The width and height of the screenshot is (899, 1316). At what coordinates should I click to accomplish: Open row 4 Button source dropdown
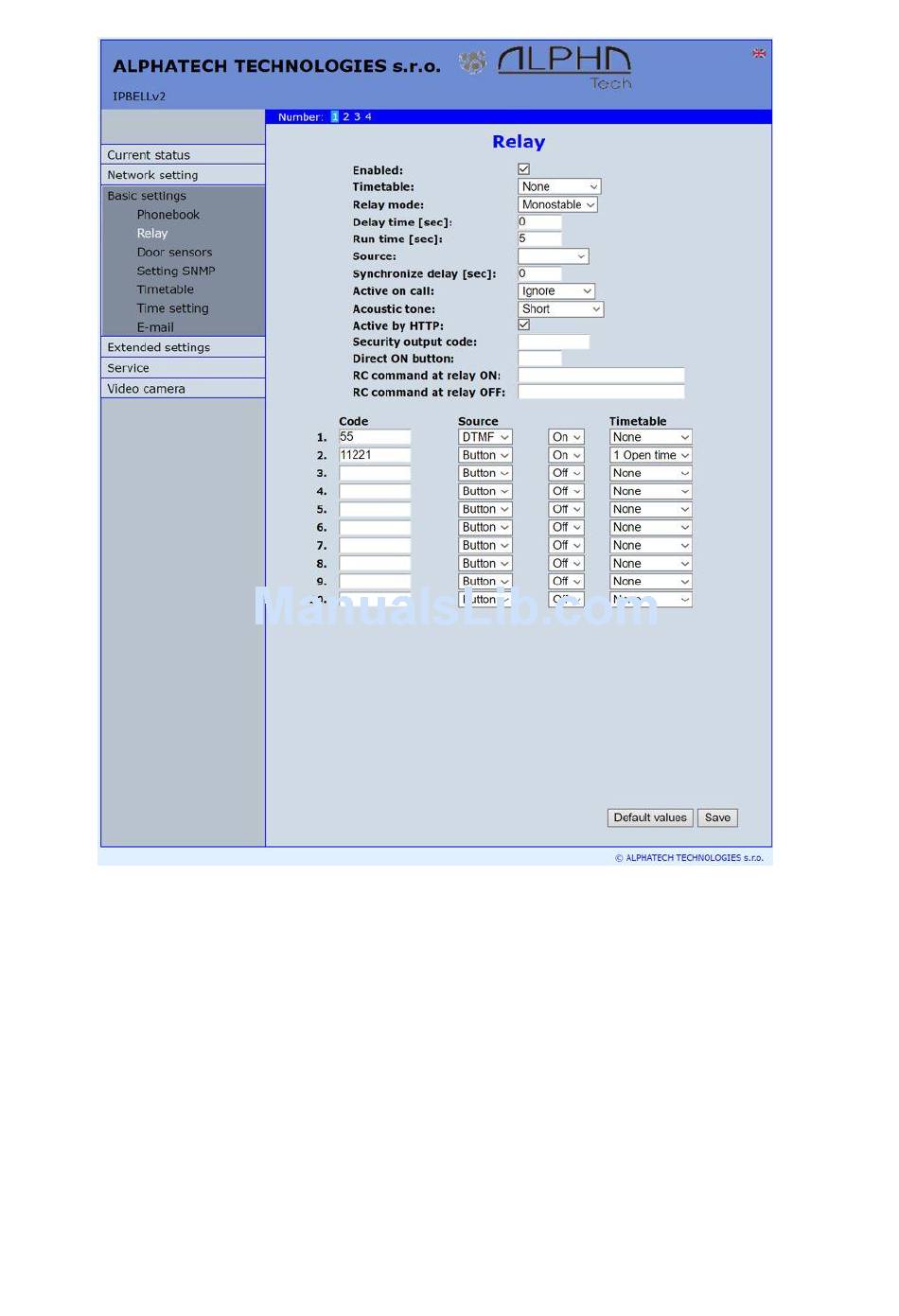(x=485, y=491)
